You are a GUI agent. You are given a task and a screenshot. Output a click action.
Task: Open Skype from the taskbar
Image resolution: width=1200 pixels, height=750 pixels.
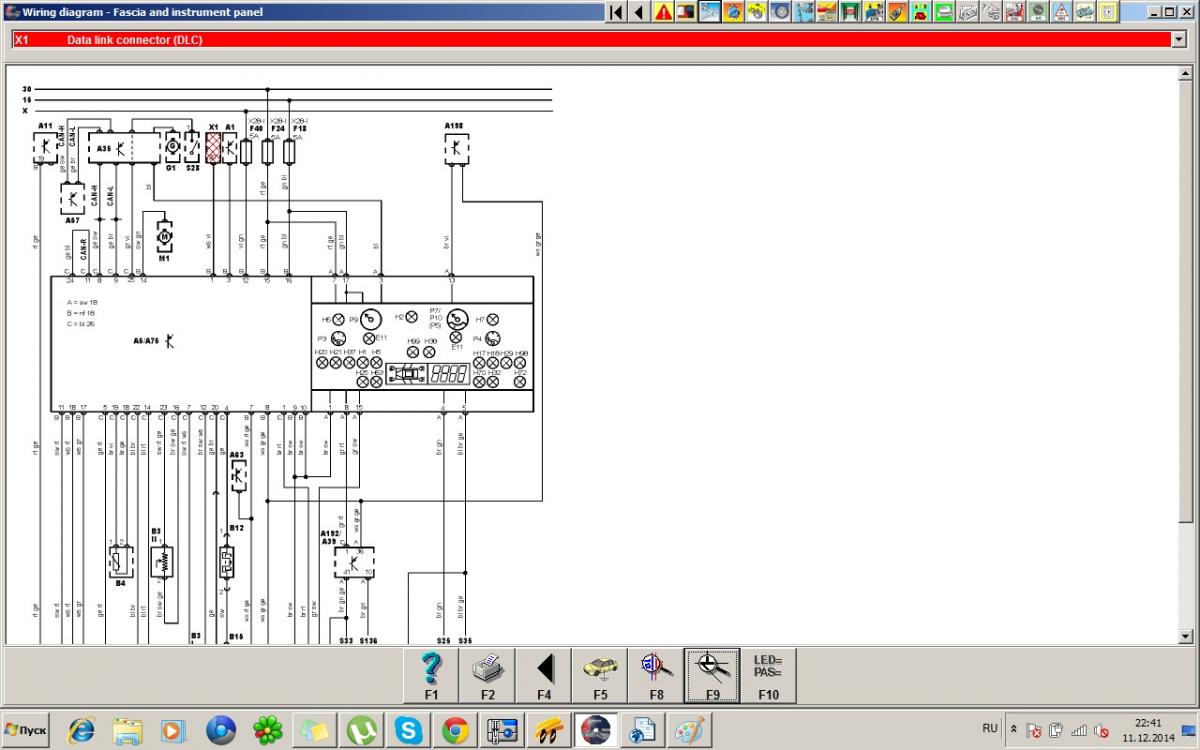tap(408, 731)
